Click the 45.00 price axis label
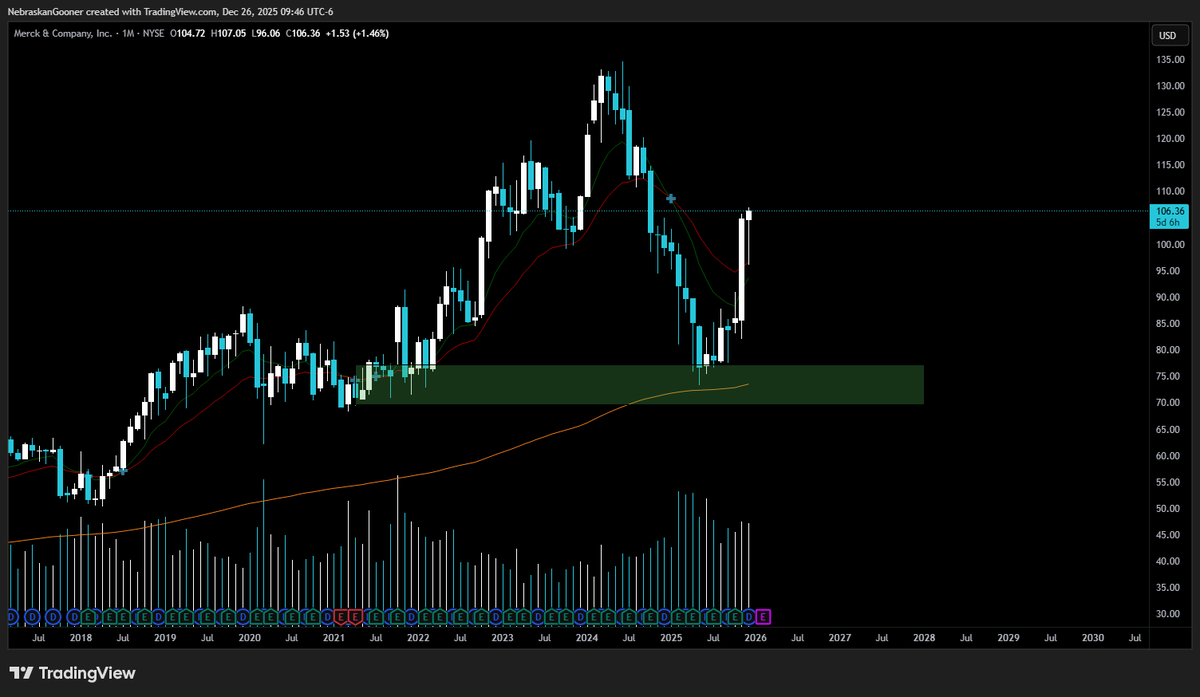 pos(1170,535)
